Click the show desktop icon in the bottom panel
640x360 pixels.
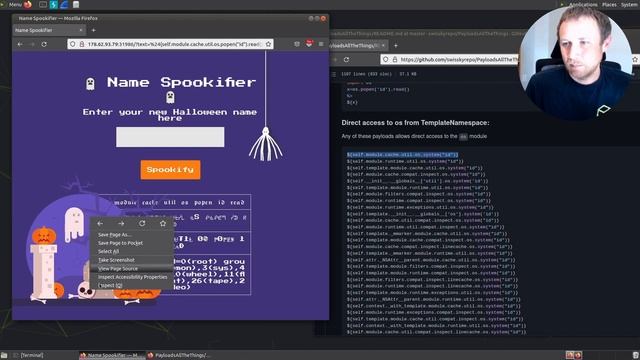click(x=4, y=355)
